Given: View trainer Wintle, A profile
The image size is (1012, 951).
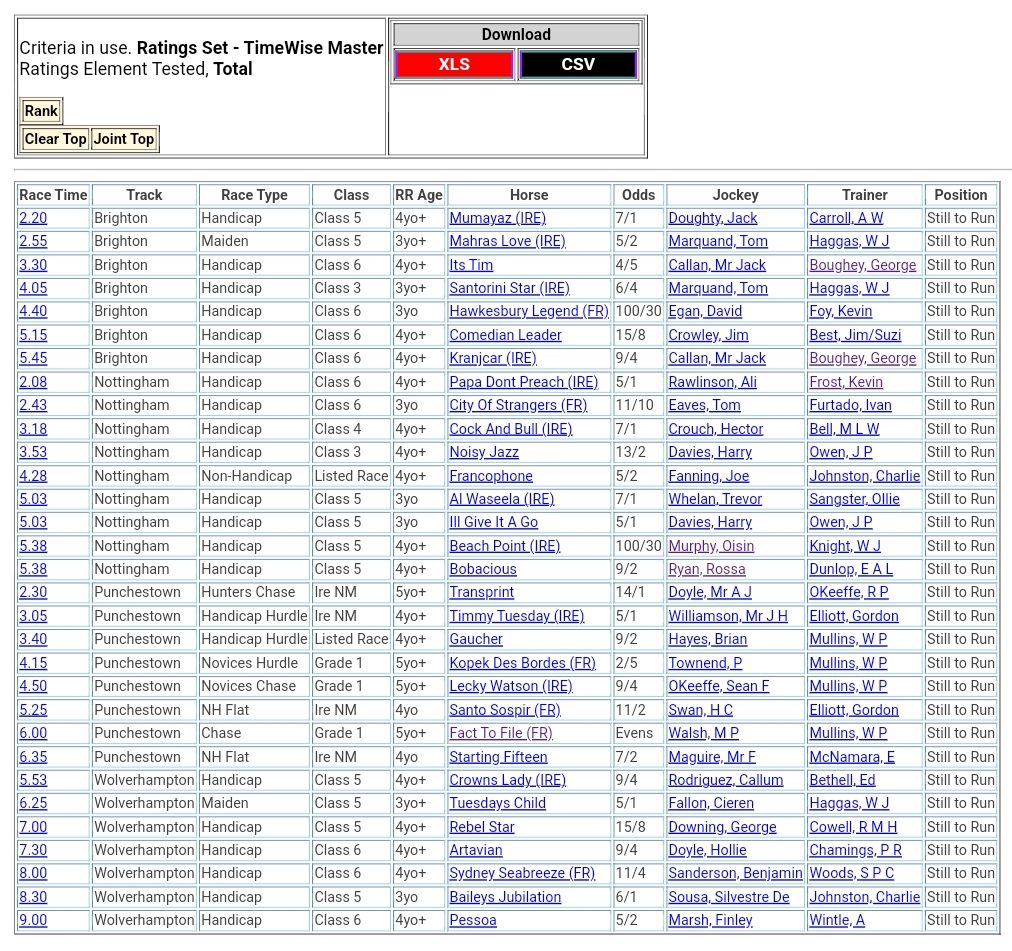Looking at the screenshot, I should 836,920.
